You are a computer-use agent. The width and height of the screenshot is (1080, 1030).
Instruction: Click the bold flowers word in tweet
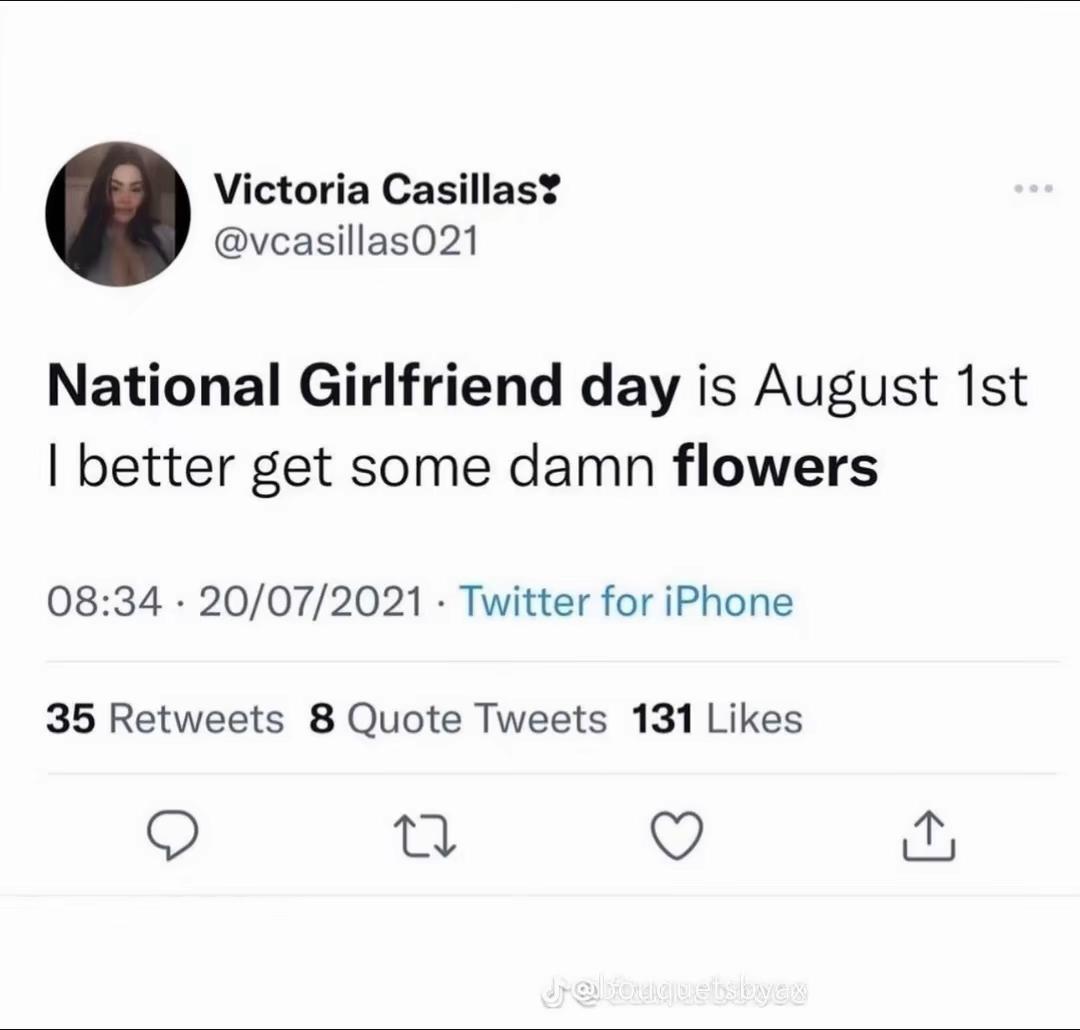(x=776, y=466)
